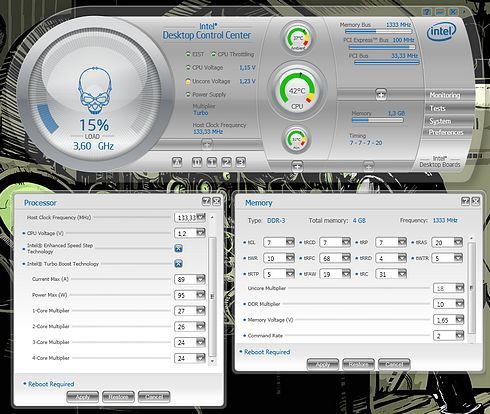The height and width of the screenshot is (414, 490).
Task: Select profile button 1 on the main panel
Action: click(211, 162)
